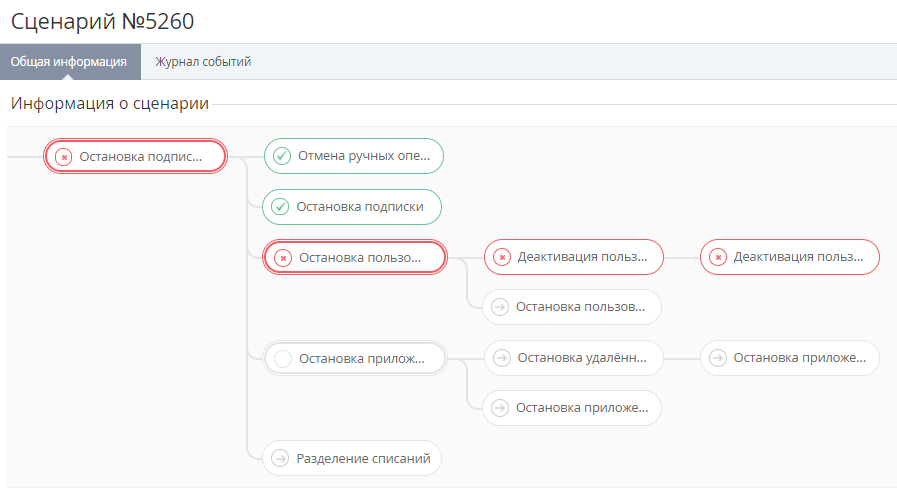Click empty circle icon in Остановка прилож node
Viewport: 897px width, 494px height.
(x=283, y=358)
